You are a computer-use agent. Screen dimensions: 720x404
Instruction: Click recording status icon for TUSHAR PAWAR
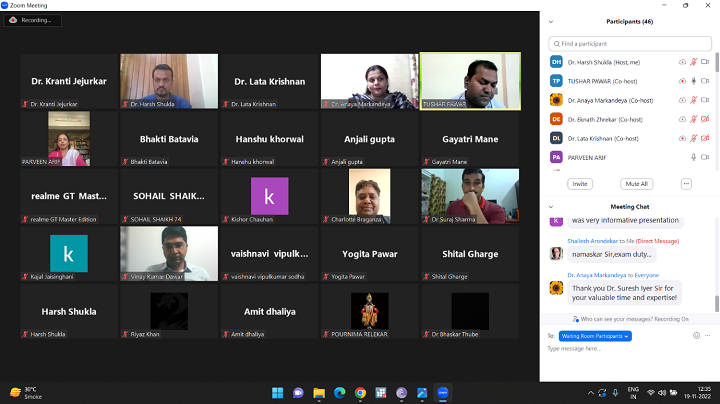click(682, 81)
